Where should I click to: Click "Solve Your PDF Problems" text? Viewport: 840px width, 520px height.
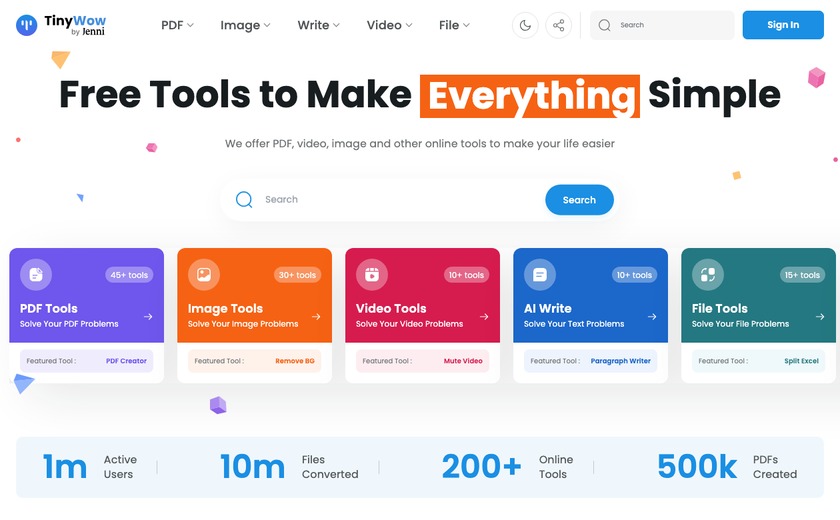pos(69,324)
